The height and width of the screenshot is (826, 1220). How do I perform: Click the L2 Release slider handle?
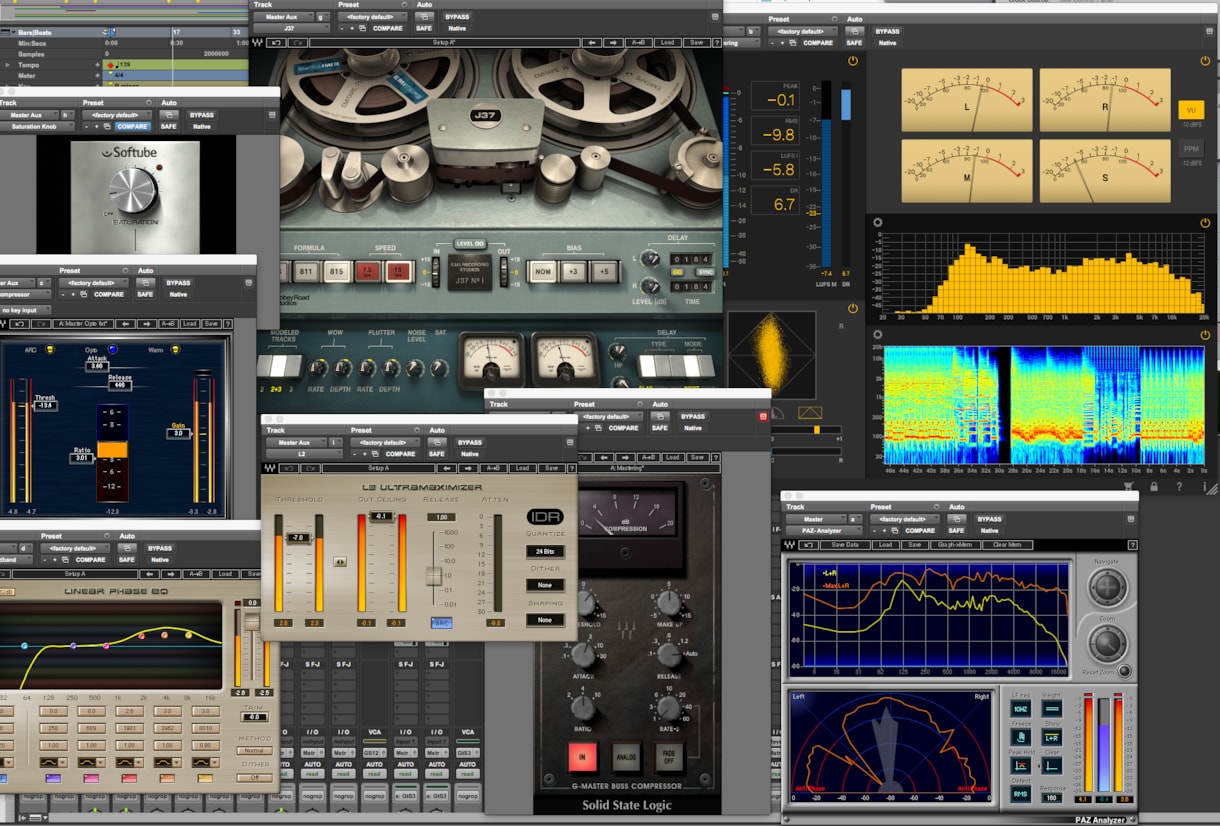(434, 576)
